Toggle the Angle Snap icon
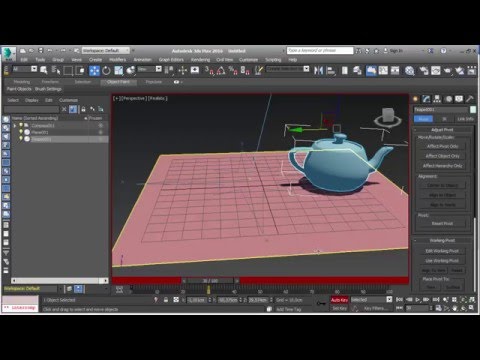Viewport: 480px width, 360px height. tap(221, 70)
